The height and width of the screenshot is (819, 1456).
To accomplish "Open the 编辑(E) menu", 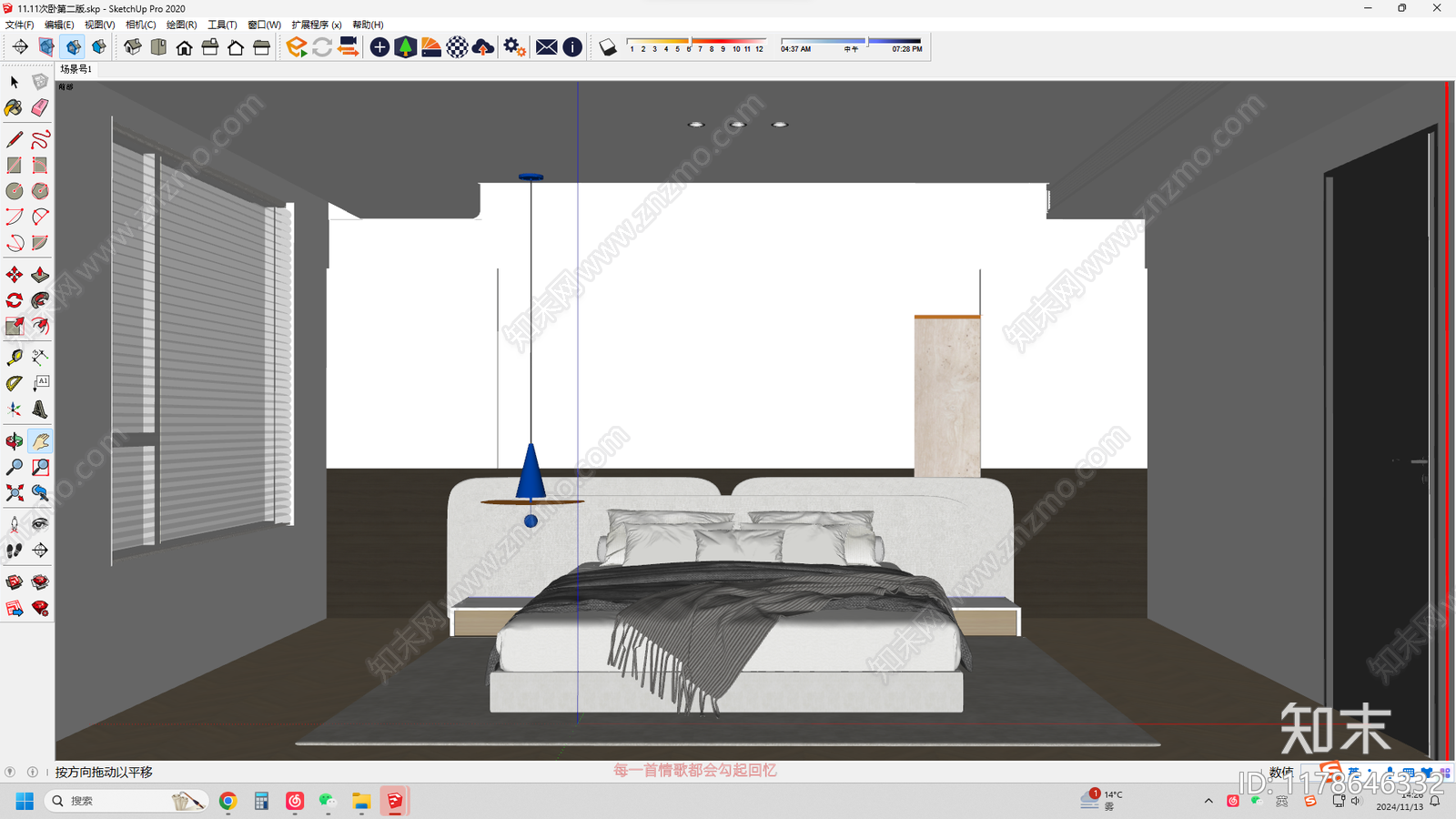I will [59, 25].
